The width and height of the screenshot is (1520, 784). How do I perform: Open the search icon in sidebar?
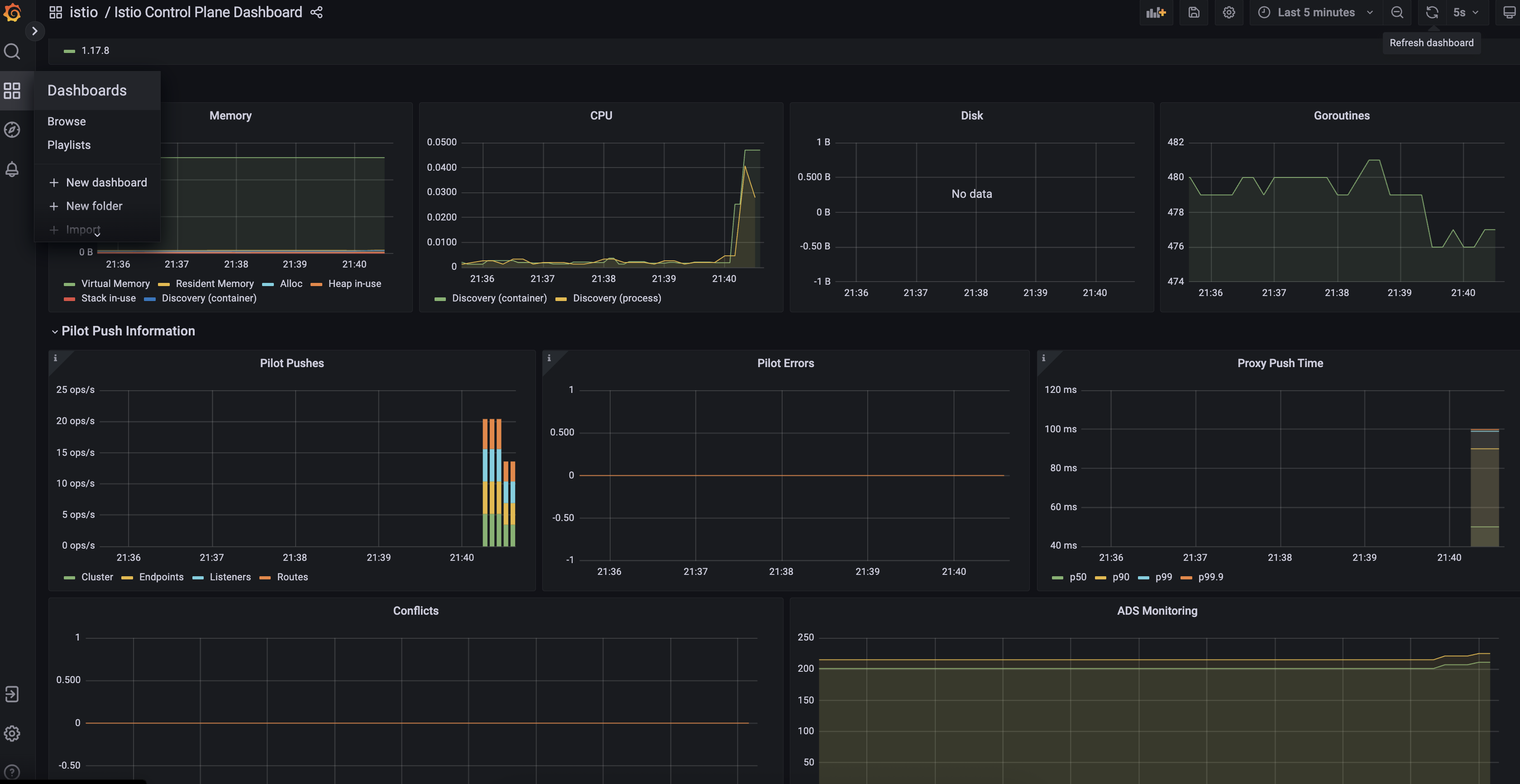point(12,51)
